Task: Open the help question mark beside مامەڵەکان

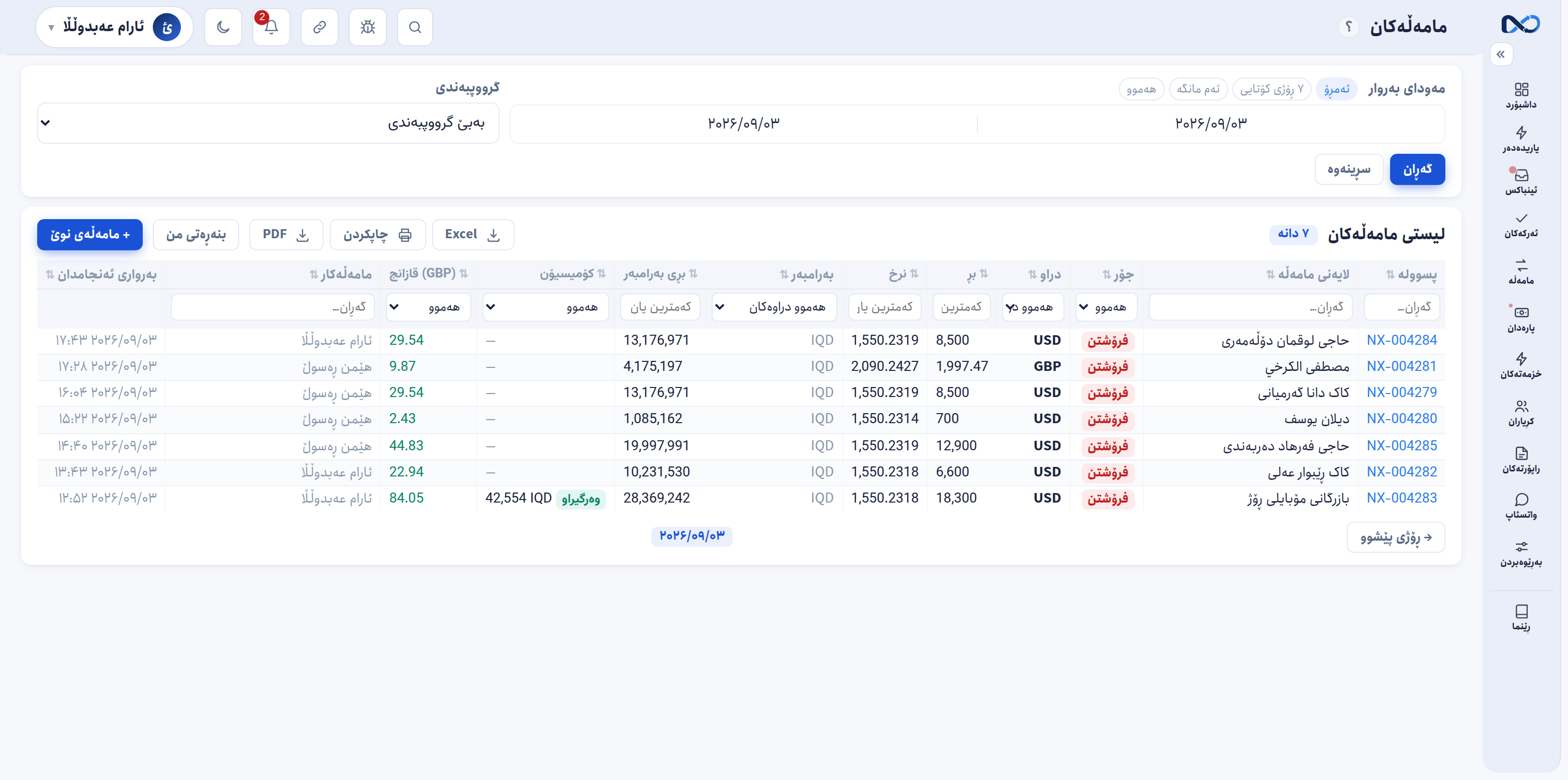Action: click(1348, 27)
